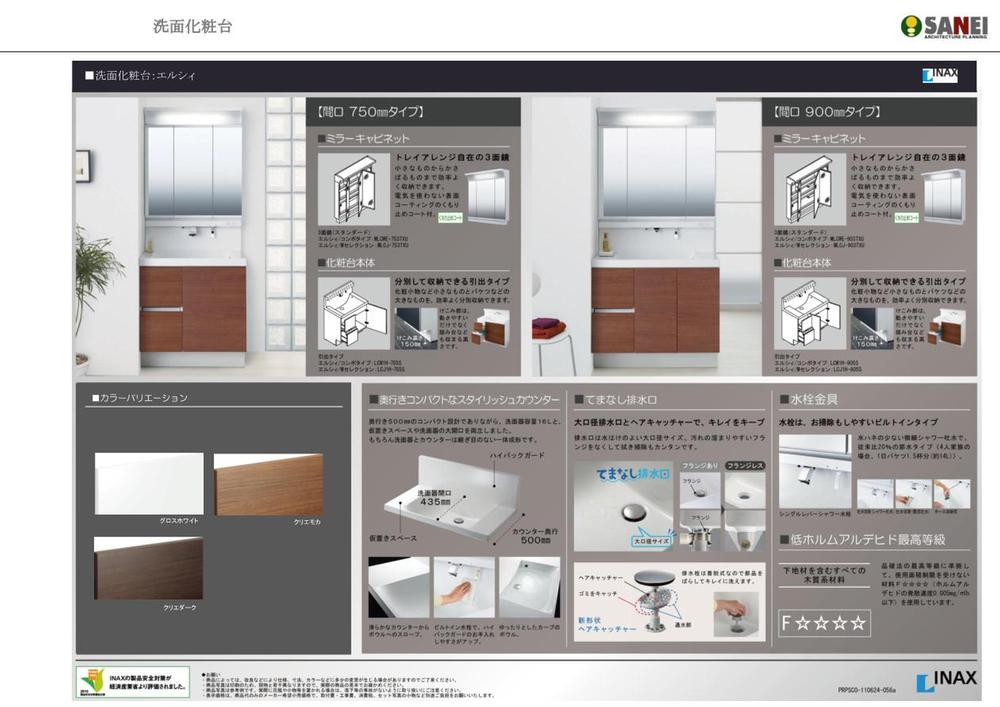Select the グロスホワイト color swatch
The image size is (1000, 707).
point(149,484)
